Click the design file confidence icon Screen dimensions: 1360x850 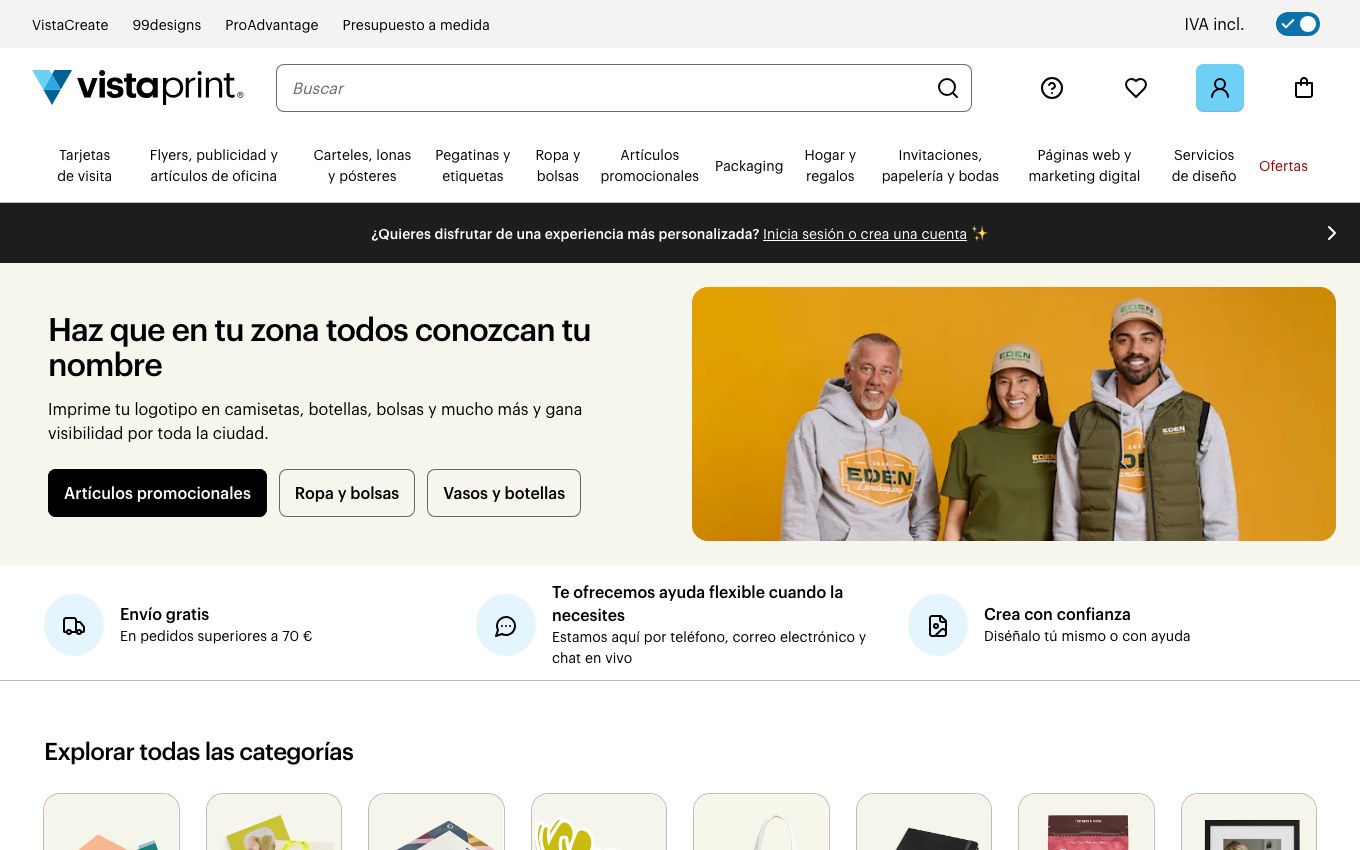[x=938, y=625]
